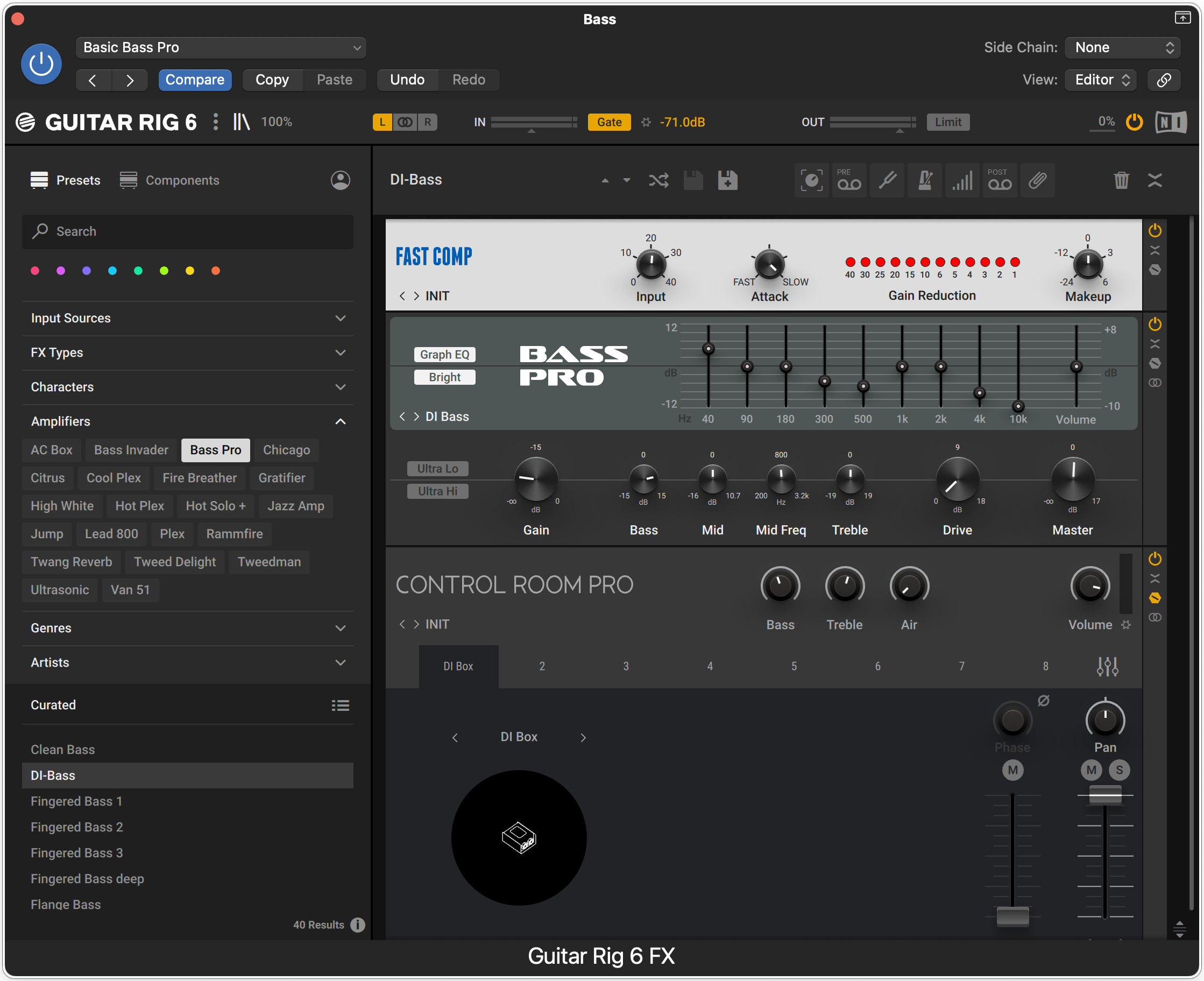This screenshot has height=981, width=1204.
Task: Expand the Input Sources section
Action: tap(188, 318)
